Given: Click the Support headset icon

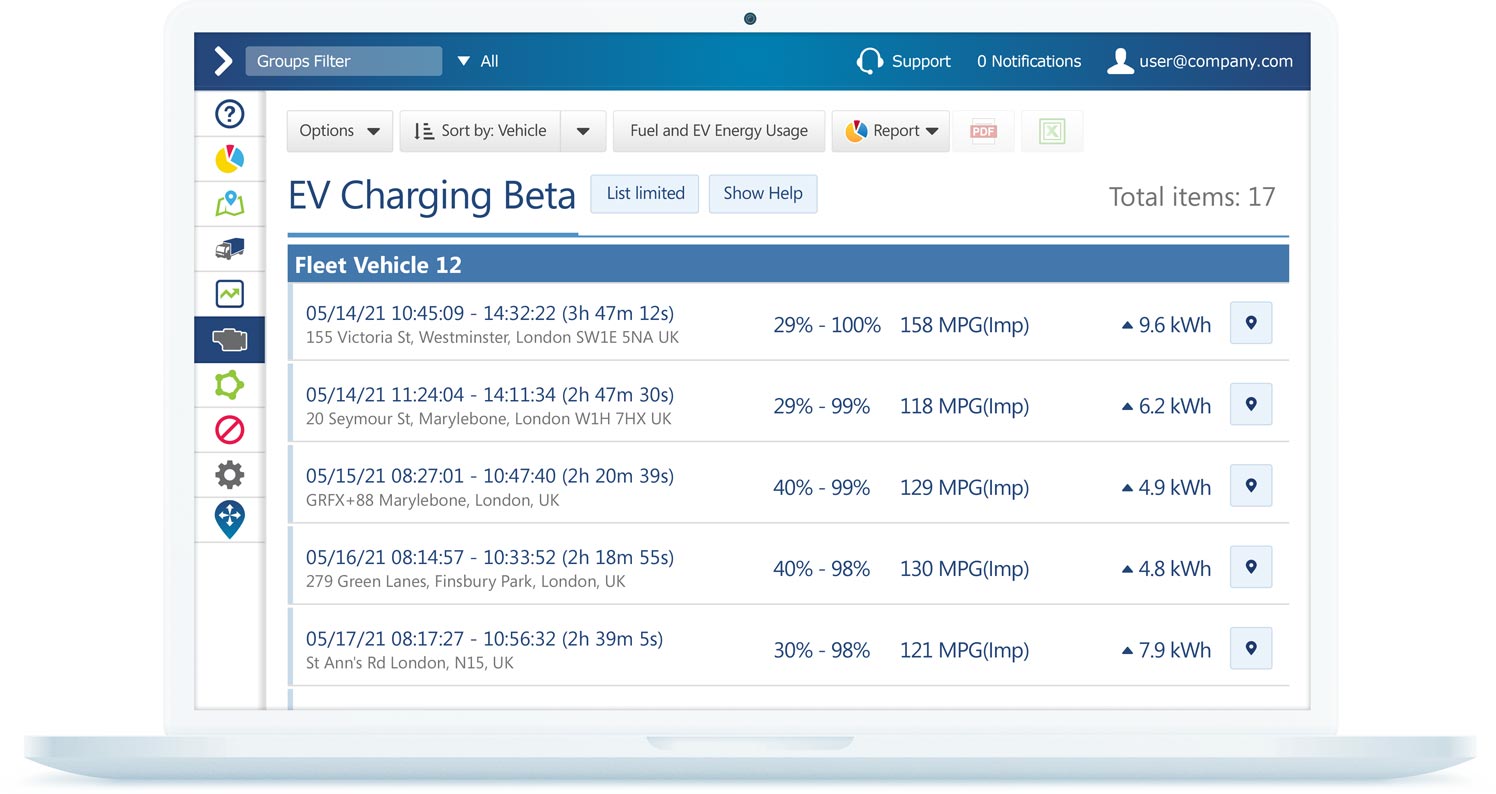Looking at the screenshot, I should pos(869,61).
